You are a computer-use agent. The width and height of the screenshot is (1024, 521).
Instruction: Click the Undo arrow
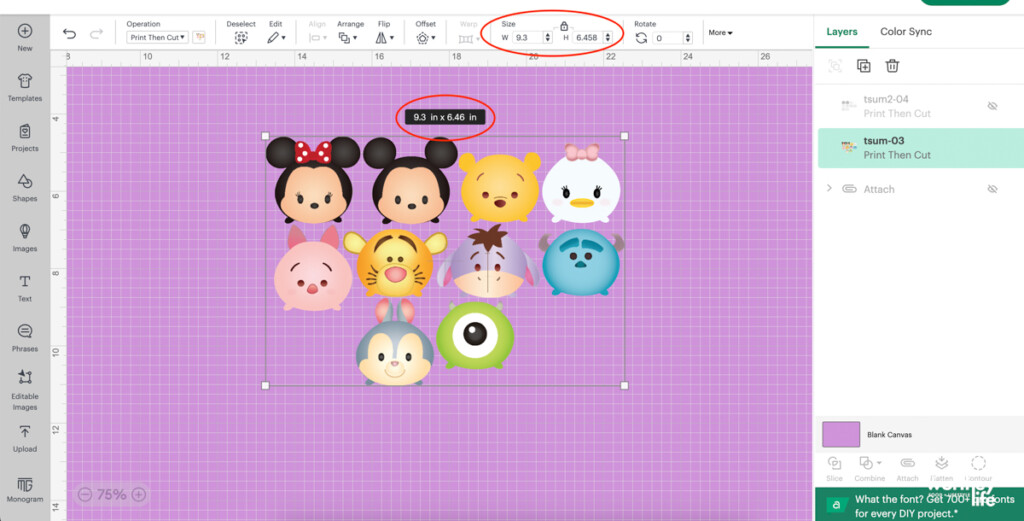click(x=69, y=35)
